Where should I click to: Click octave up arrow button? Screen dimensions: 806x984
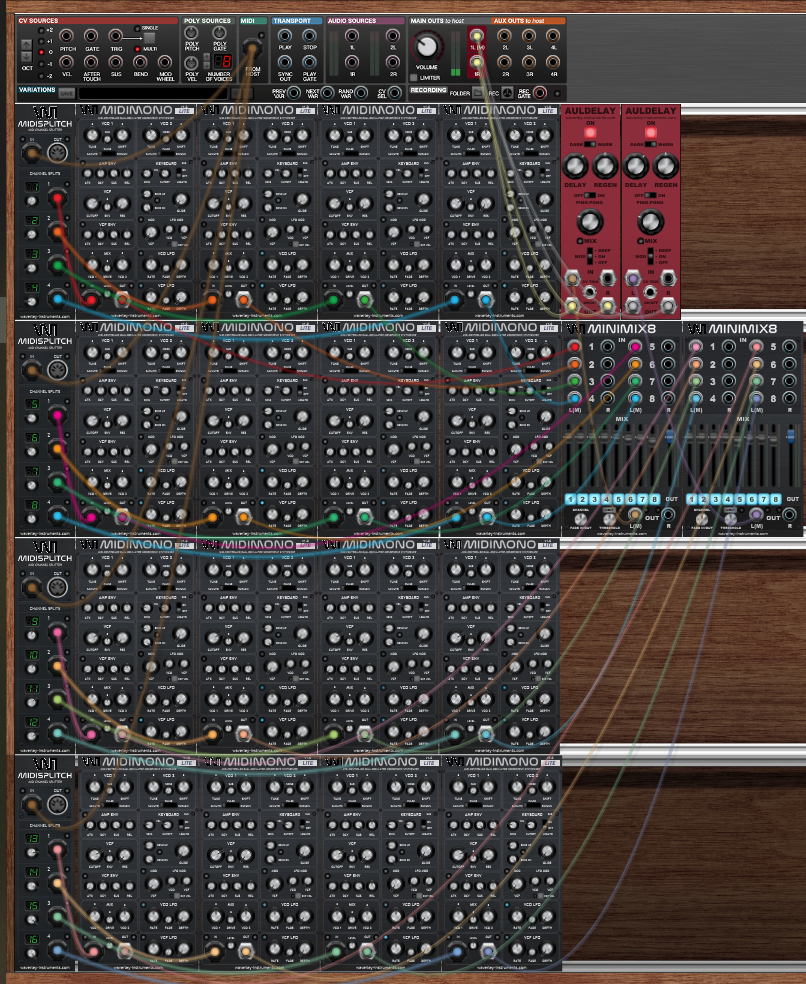26,45
